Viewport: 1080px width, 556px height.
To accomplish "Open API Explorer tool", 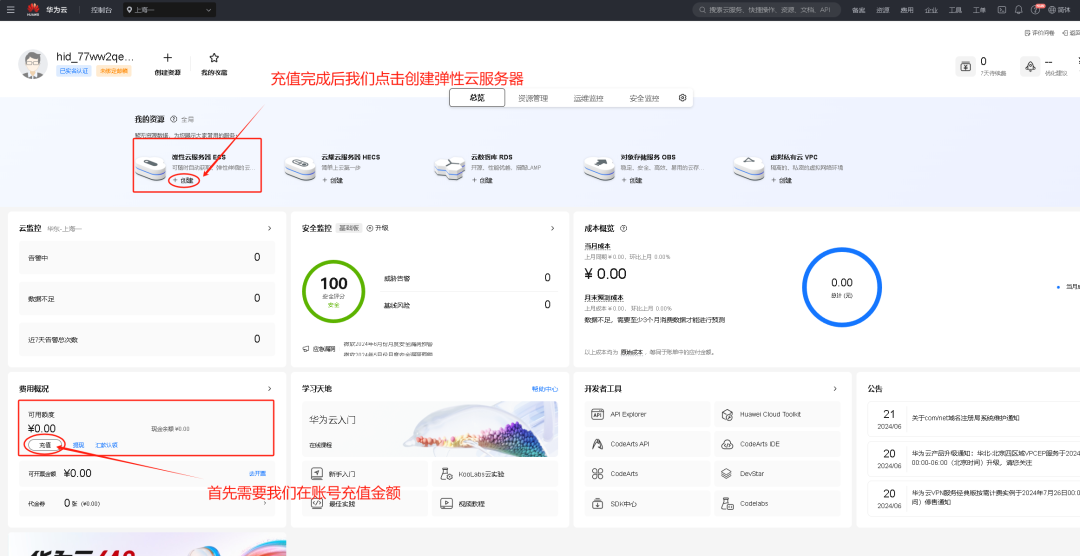I will [x=647, y=415].
